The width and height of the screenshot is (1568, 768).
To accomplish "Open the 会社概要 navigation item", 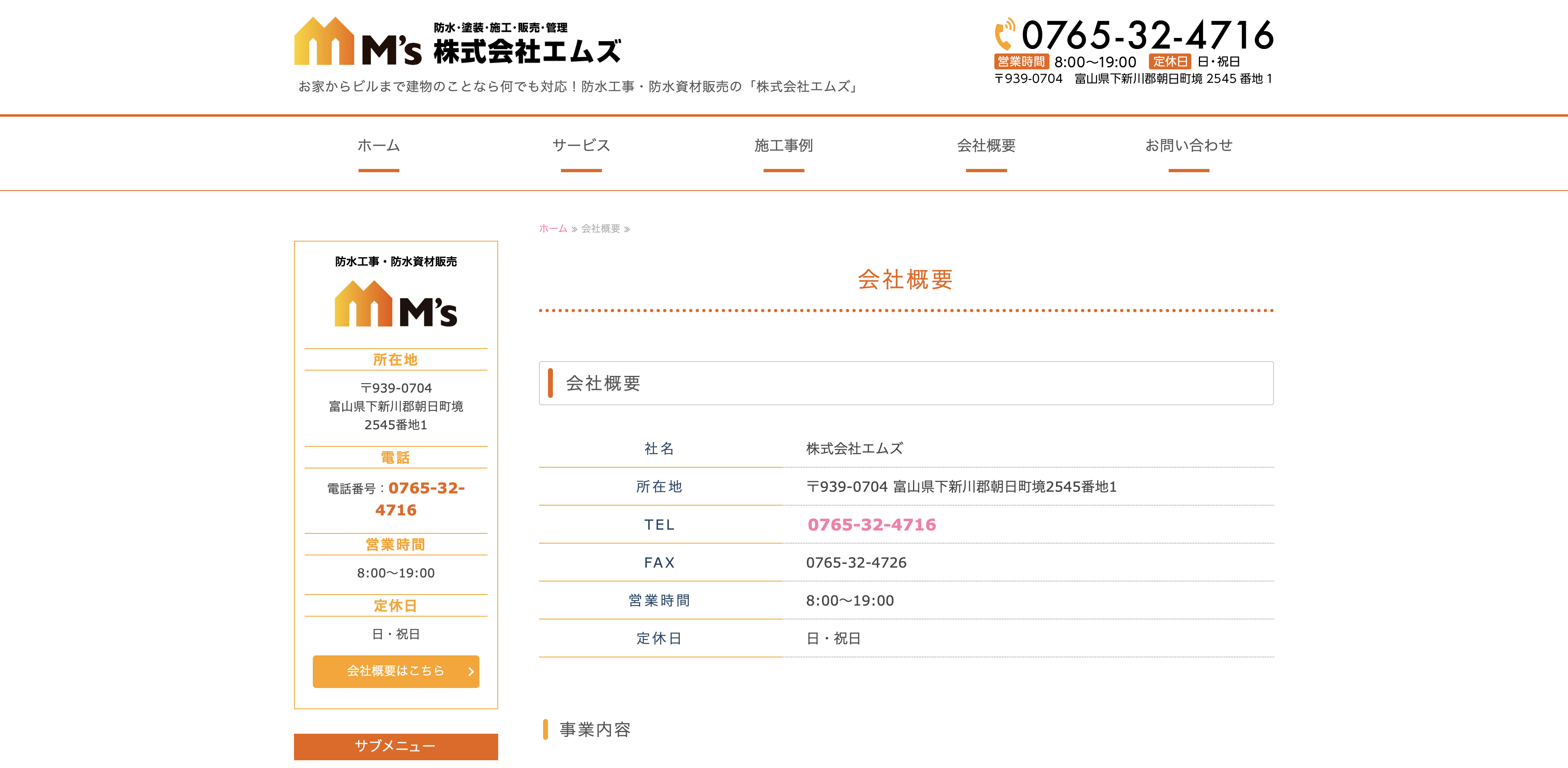I will 986,146.
